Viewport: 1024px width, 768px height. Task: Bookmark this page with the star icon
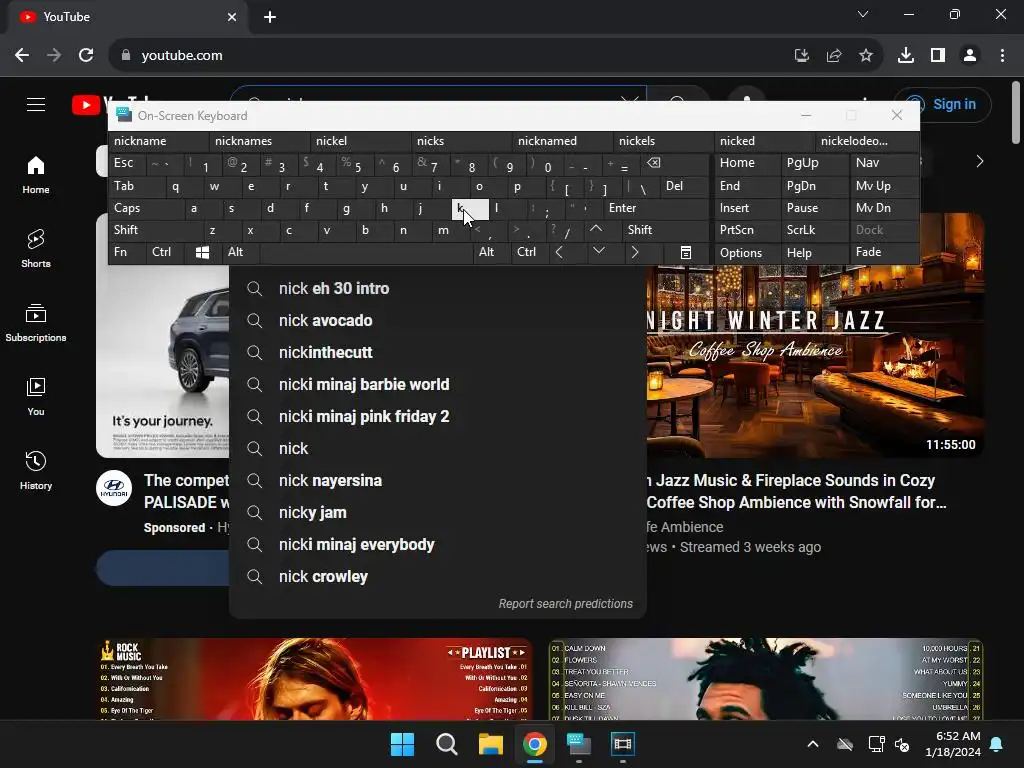(x=866, y=56)
